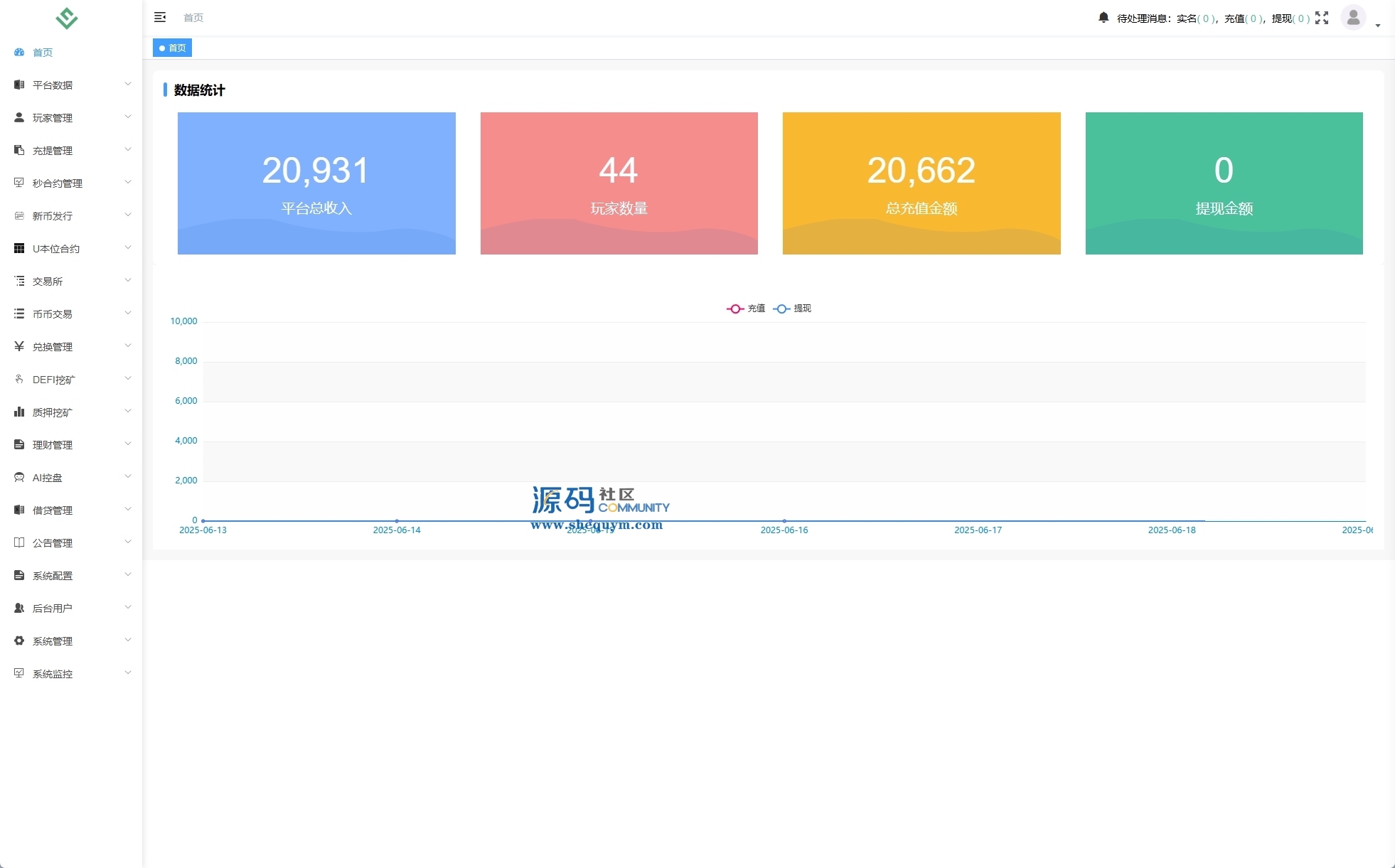
Task: Click the 系统管理 gear icon
Action: click(19, 641)
